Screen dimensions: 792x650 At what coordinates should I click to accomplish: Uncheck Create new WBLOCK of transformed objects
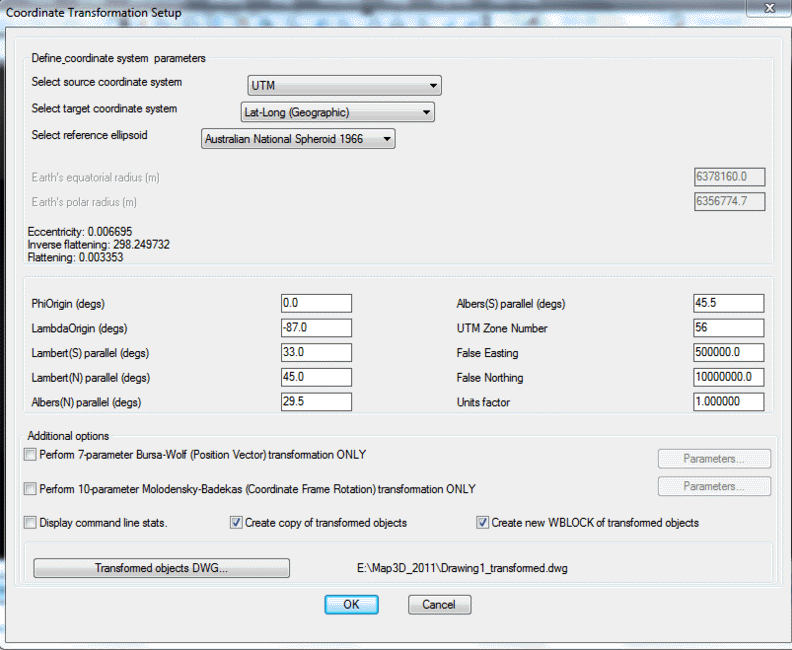482,522
